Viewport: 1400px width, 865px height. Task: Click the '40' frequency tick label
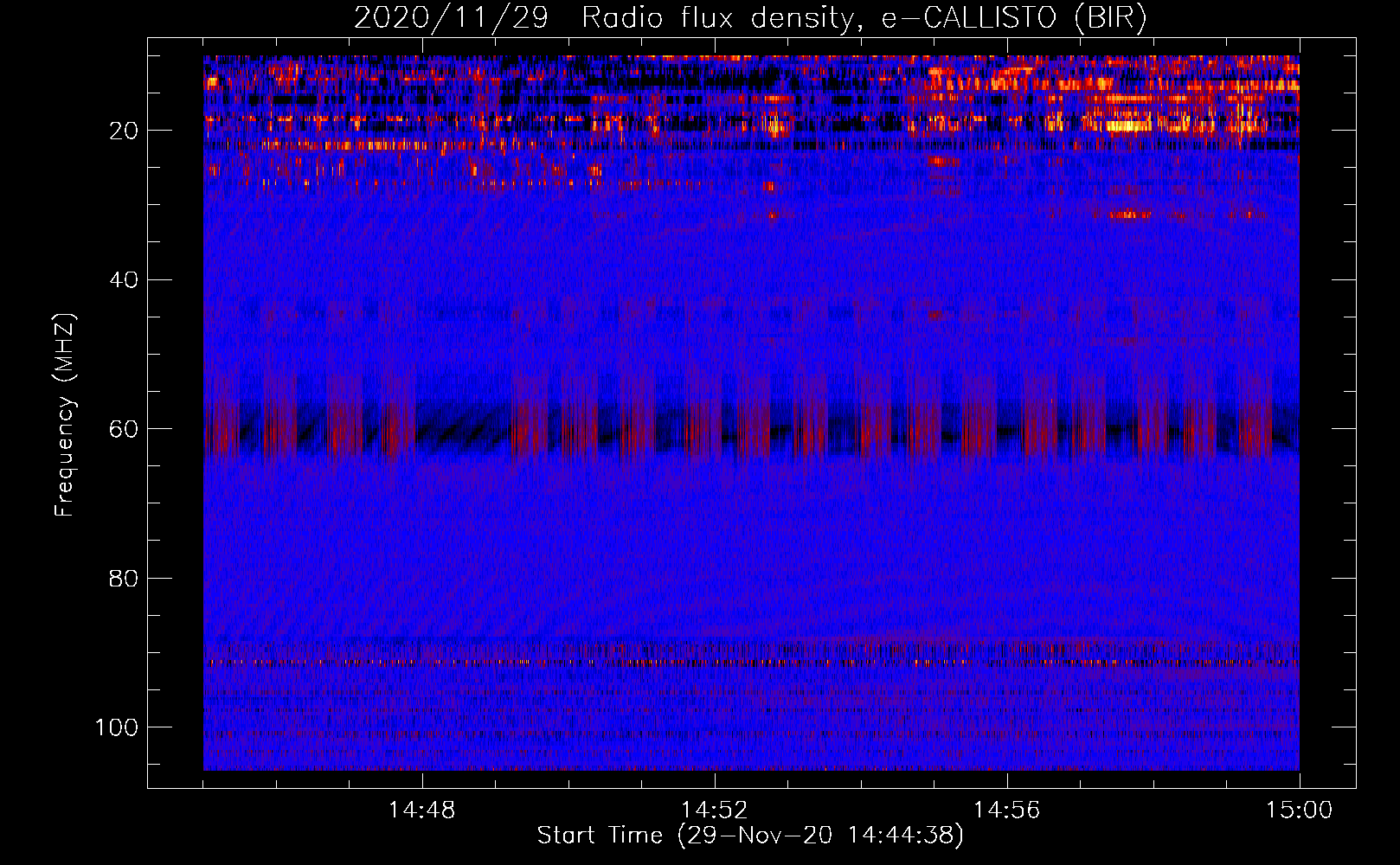tap(124, 280)
